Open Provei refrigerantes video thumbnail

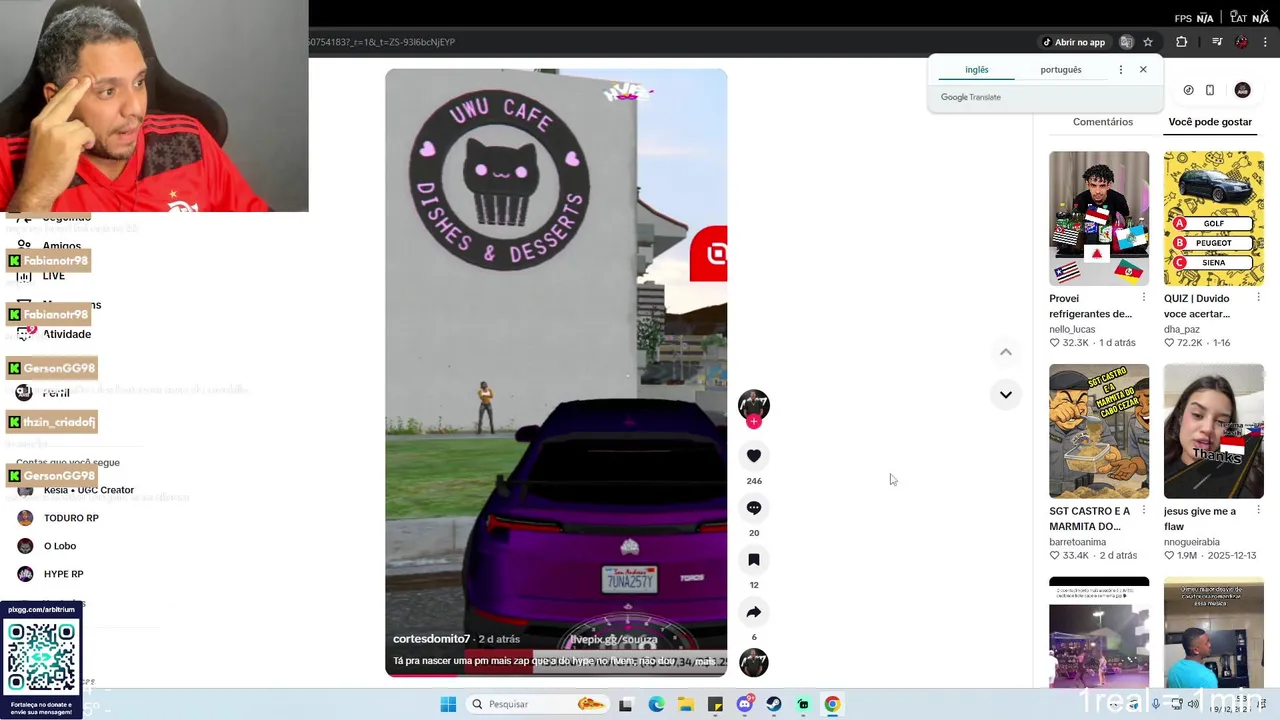pos(1099,218)
